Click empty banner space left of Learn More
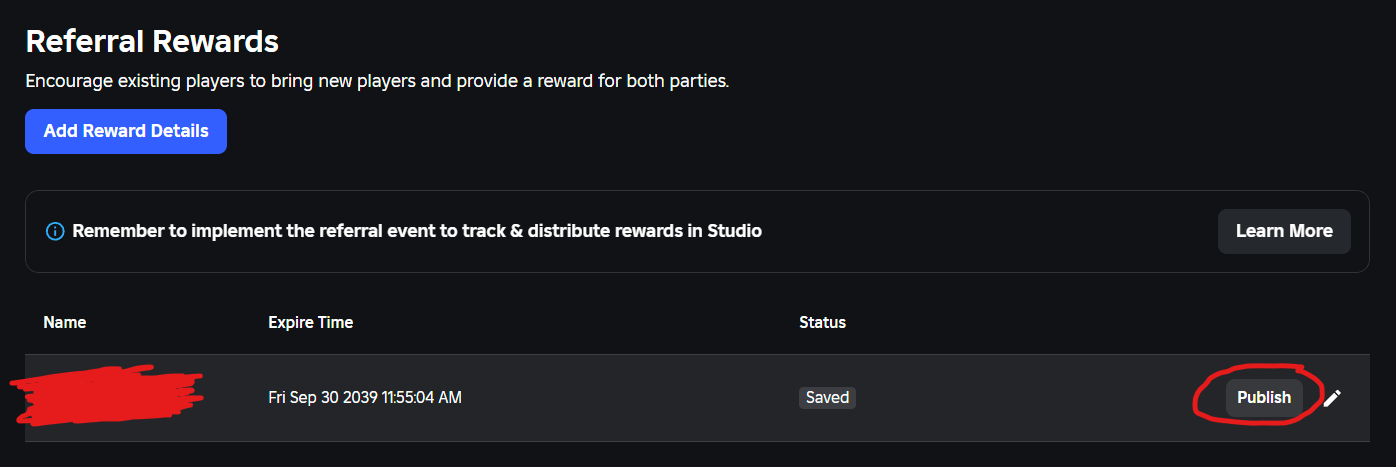This screenshot has height=467, width=1396. click(x=990, y=231)
